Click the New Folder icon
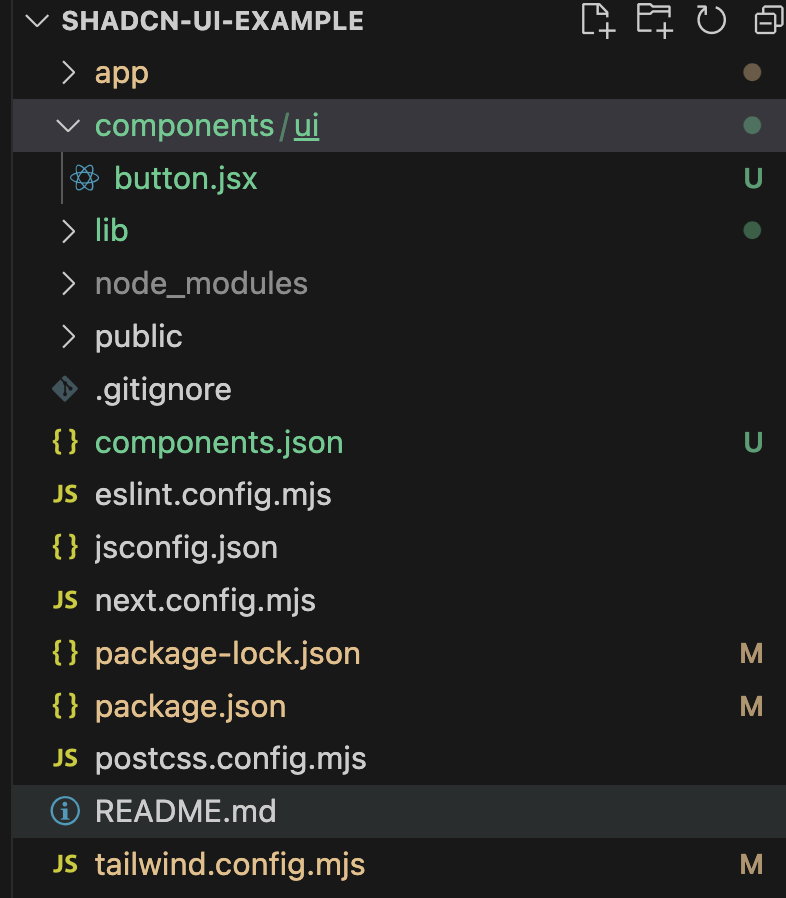Viewport: 786px width, 898px height. 655,20
